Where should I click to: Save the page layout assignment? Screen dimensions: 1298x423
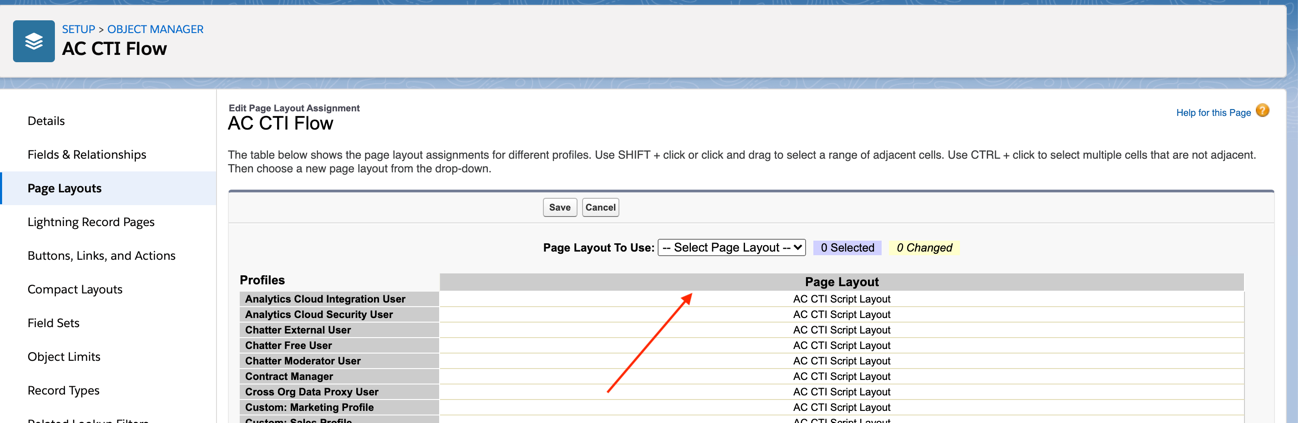560,208
